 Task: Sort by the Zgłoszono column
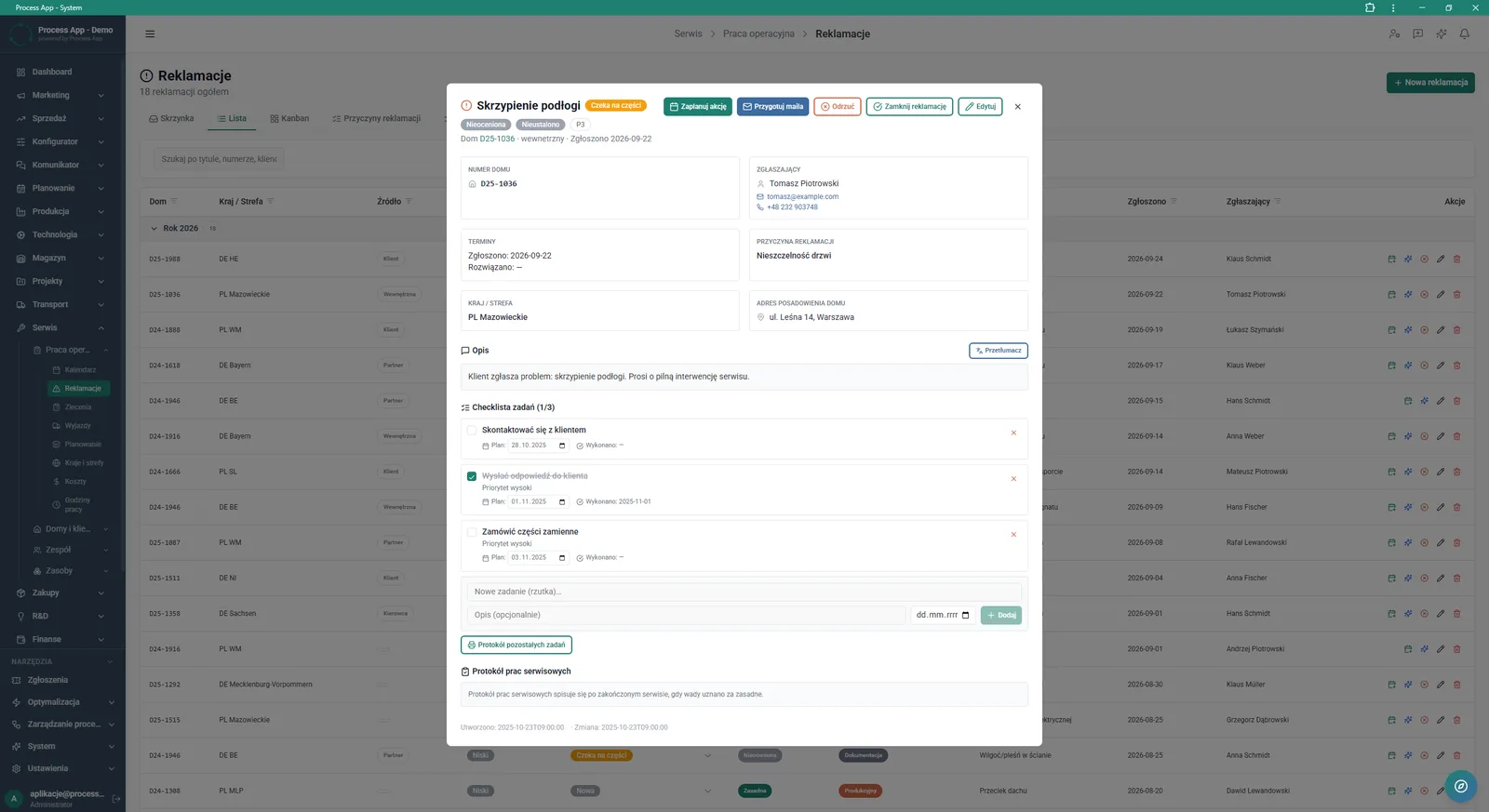point(1147,202)
